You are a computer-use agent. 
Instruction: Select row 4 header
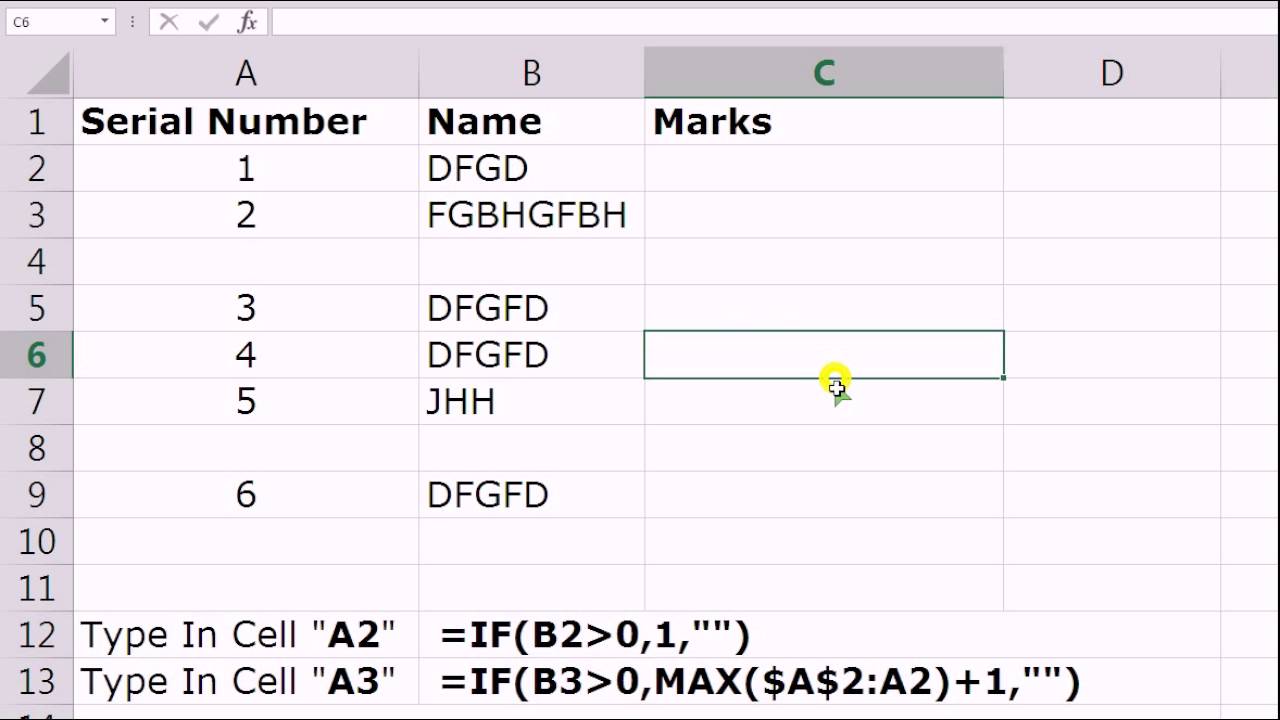click(36, 262)
